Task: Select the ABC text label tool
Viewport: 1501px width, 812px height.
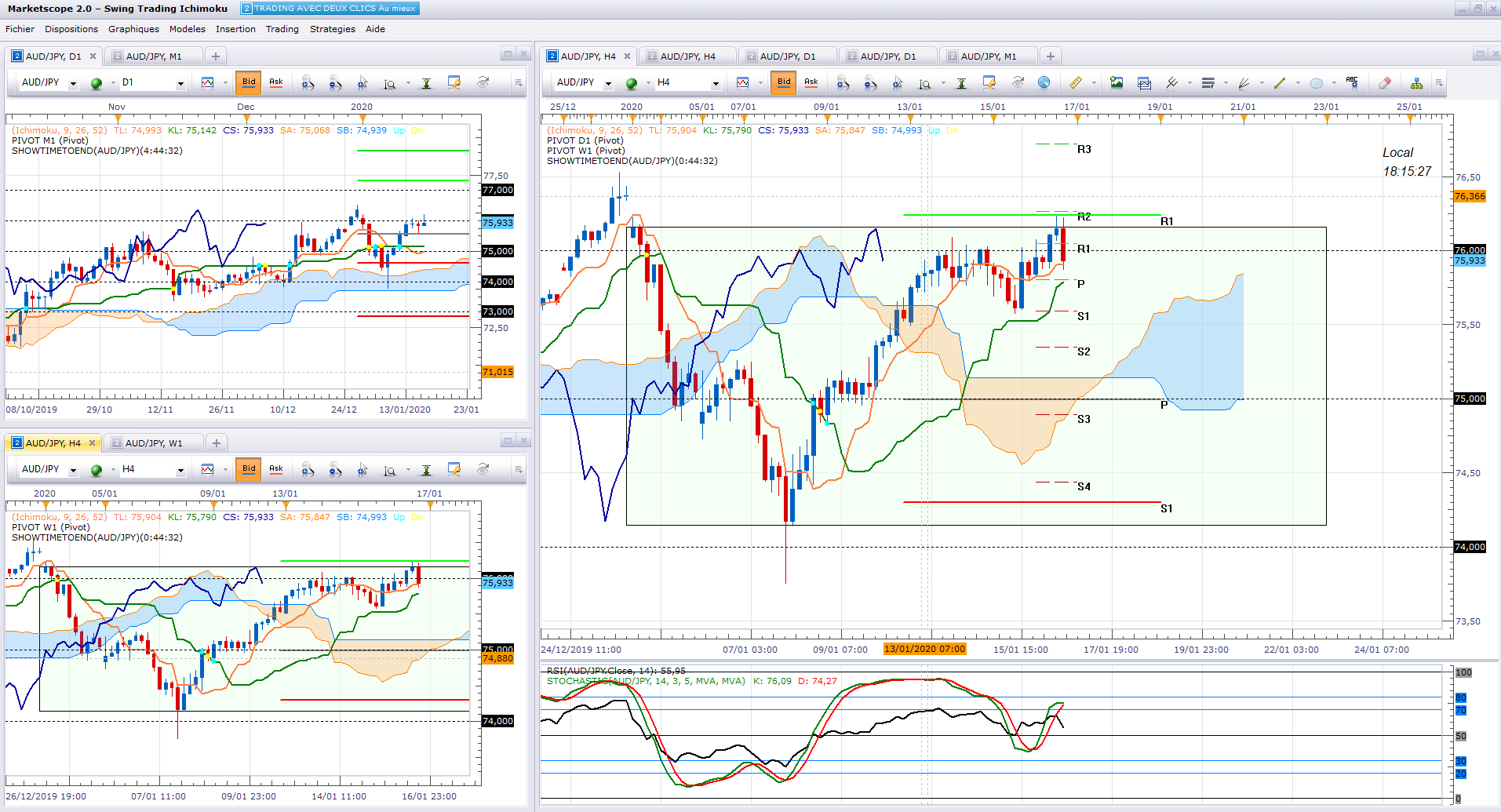Action: [x=1352, y=82]
